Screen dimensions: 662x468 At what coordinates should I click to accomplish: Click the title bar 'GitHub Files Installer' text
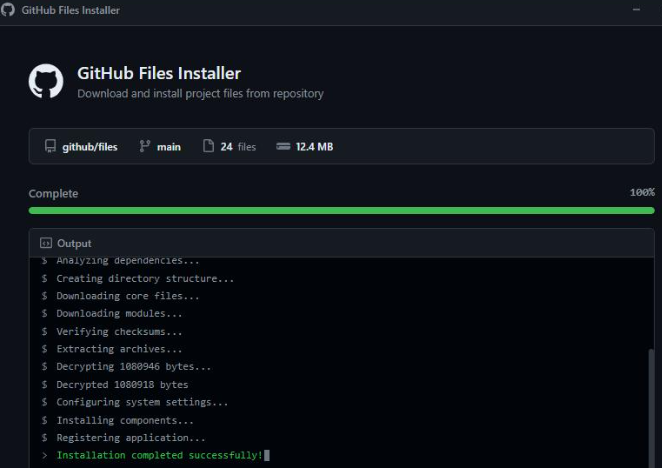[71, 10]
